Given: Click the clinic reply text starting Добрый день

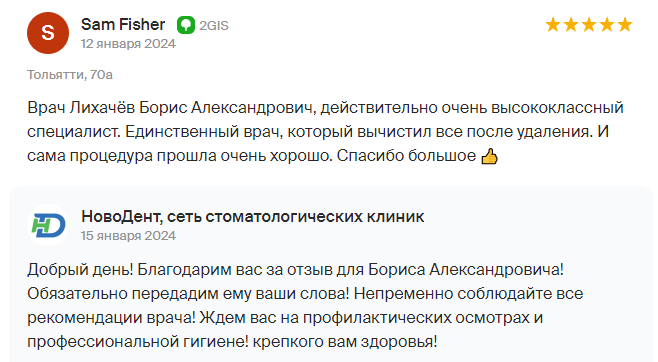Looking at the screenshot, I should click(x=305, y=305).
